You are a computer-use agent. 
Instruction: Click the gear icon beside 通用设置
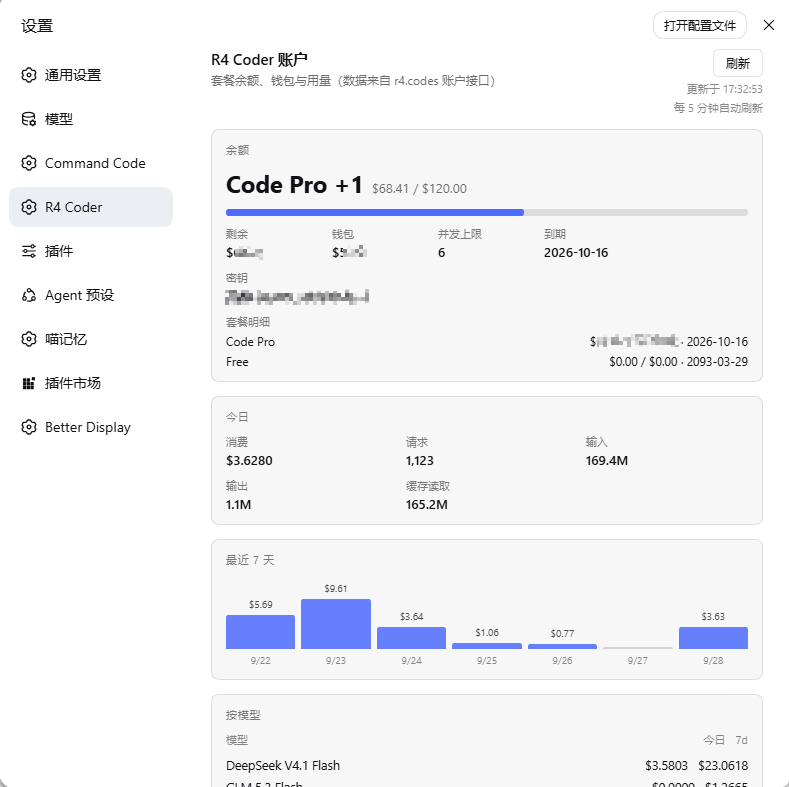tap(29, 75)
